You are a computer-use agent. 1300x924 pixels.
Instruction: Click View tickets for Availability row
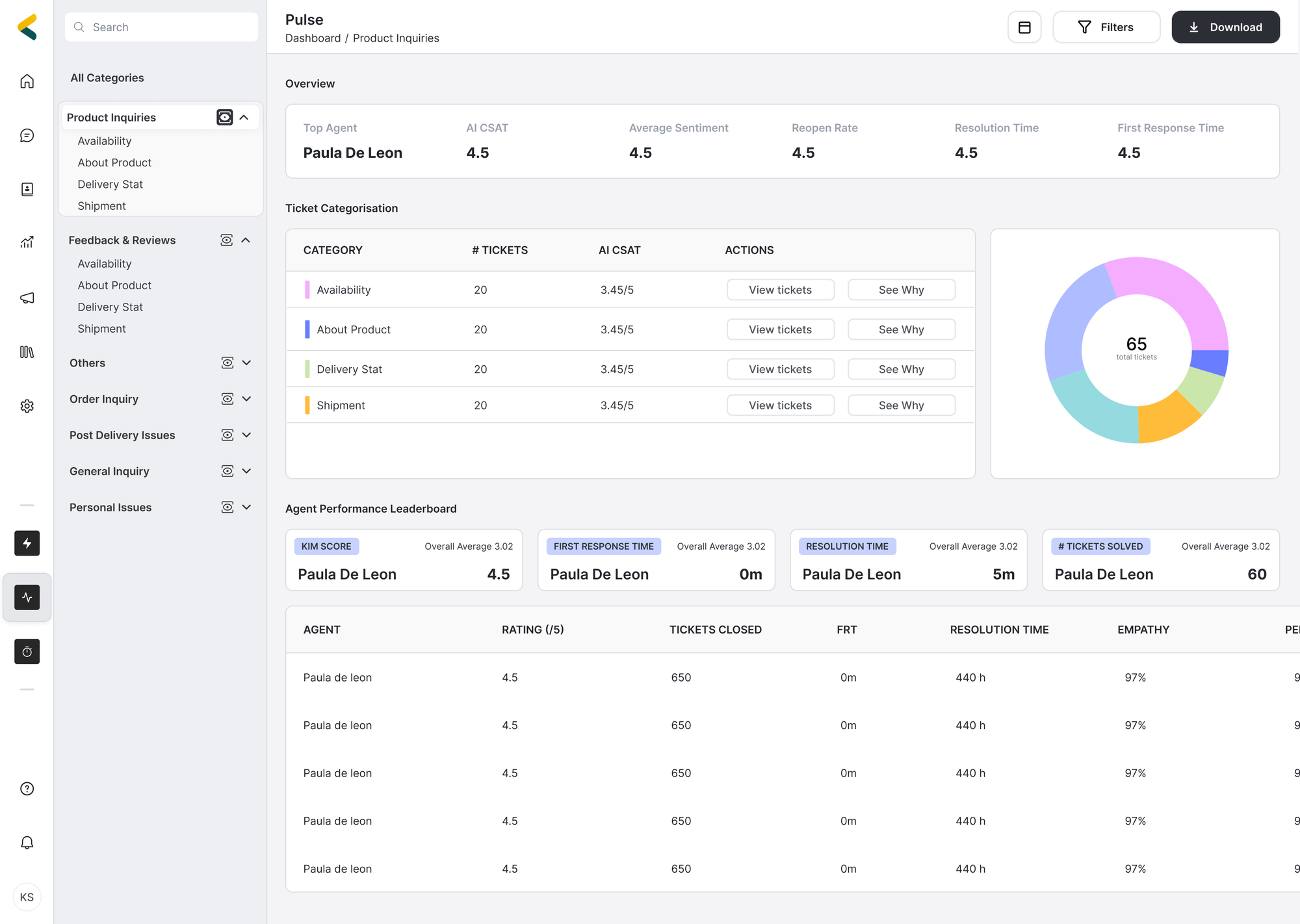click(780, 290)
